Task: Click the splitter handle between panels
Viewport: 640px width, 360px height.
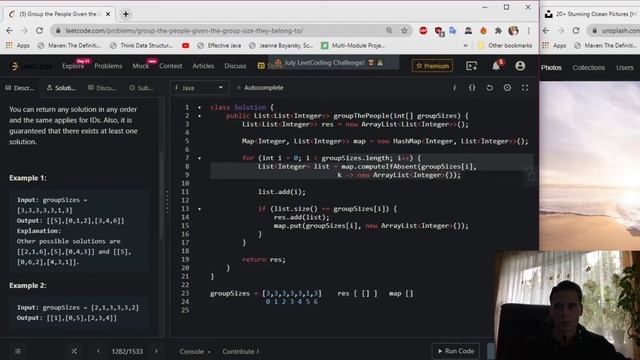Action: [167, 202]
